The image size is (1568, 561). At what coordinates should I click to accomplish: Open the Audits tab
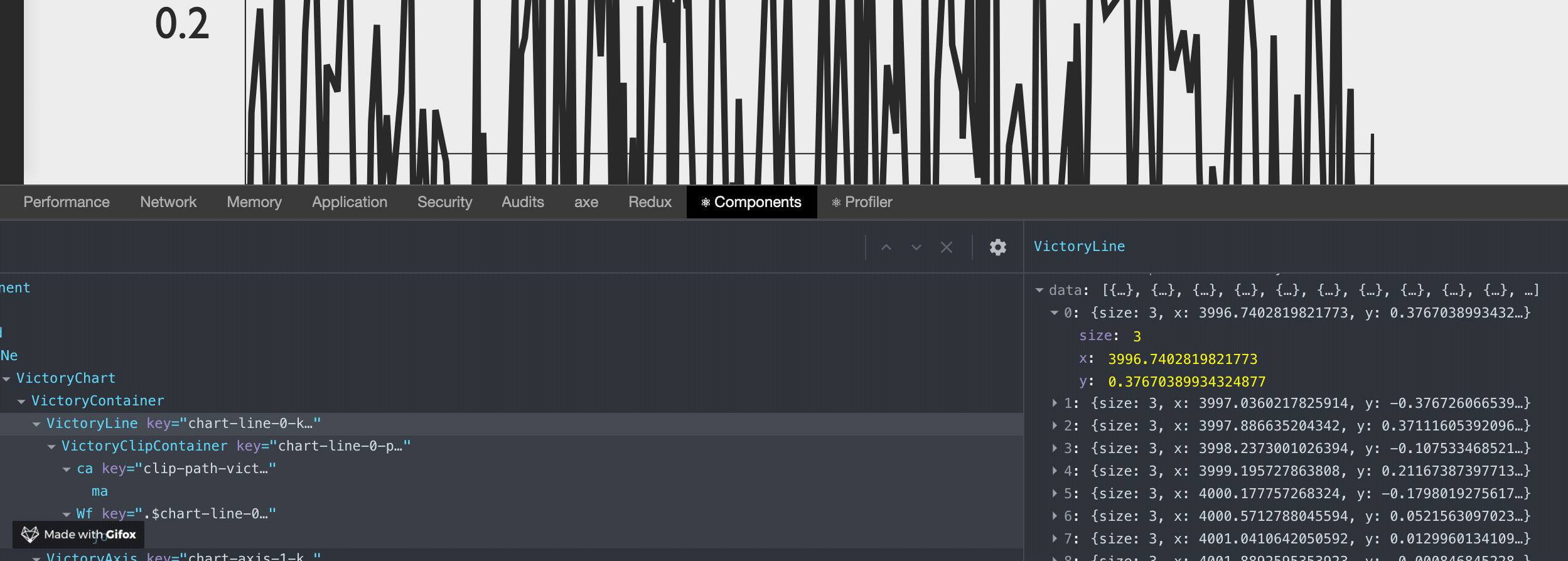[x=523, y=202]
